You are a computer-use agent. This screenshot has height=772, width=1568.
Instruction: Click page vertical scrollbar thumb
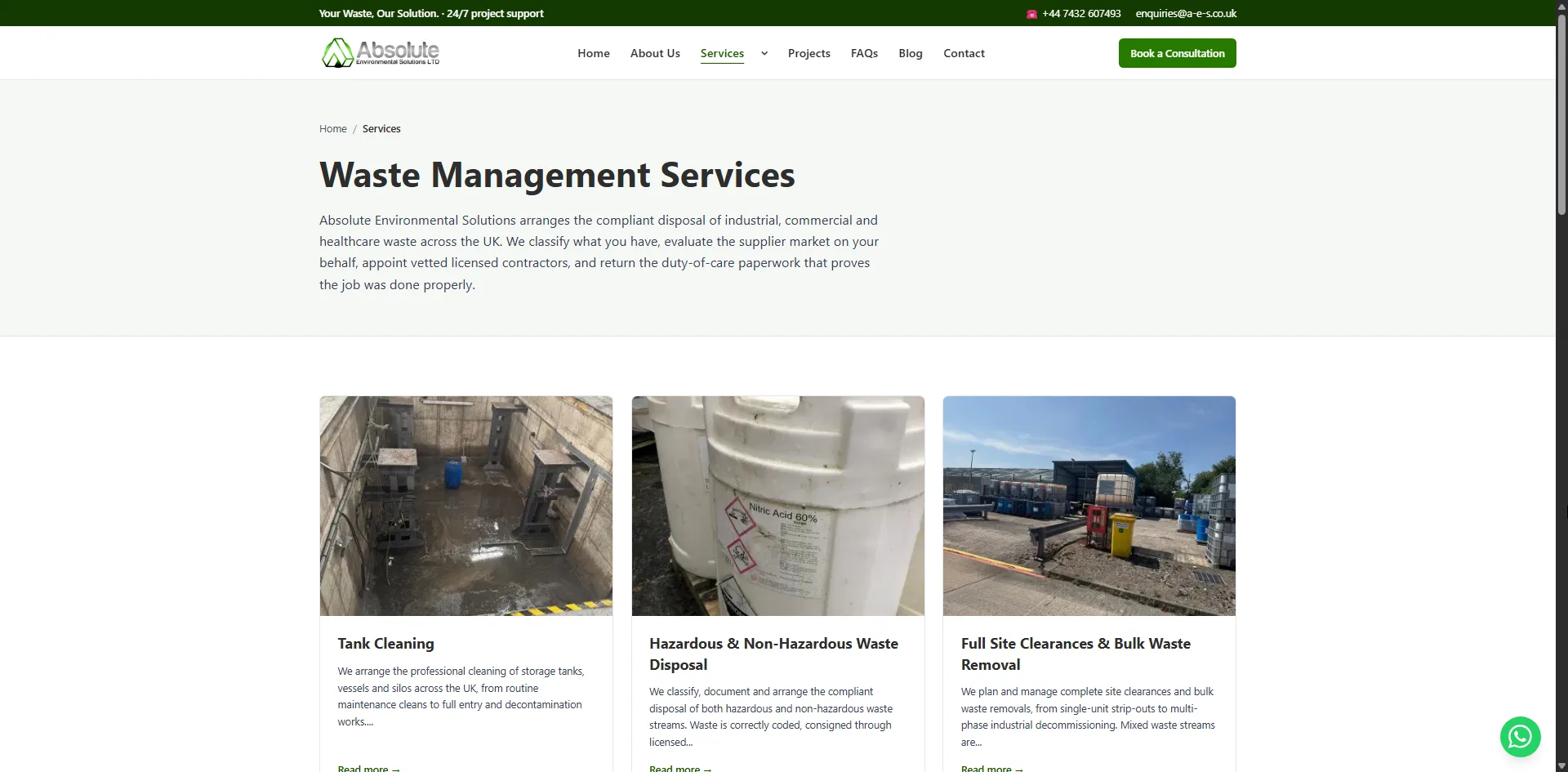pyautogui.click(x=1561, y=114)
